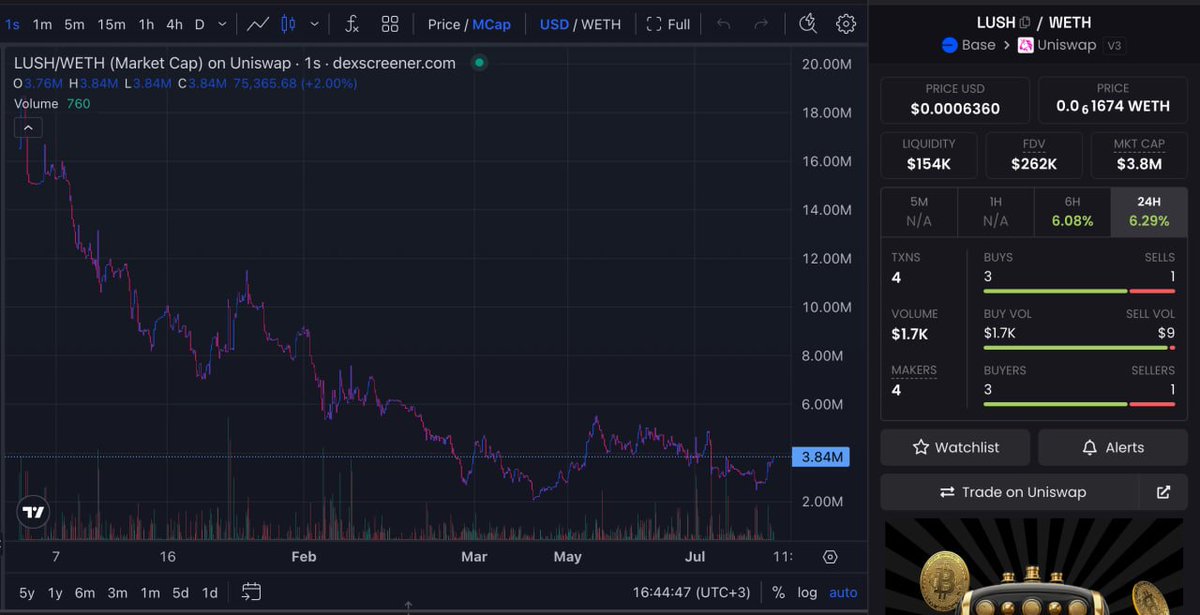This screenshot has width=1200, height=615.
Task: Switch chart quote to WETH
Action: 601,24
